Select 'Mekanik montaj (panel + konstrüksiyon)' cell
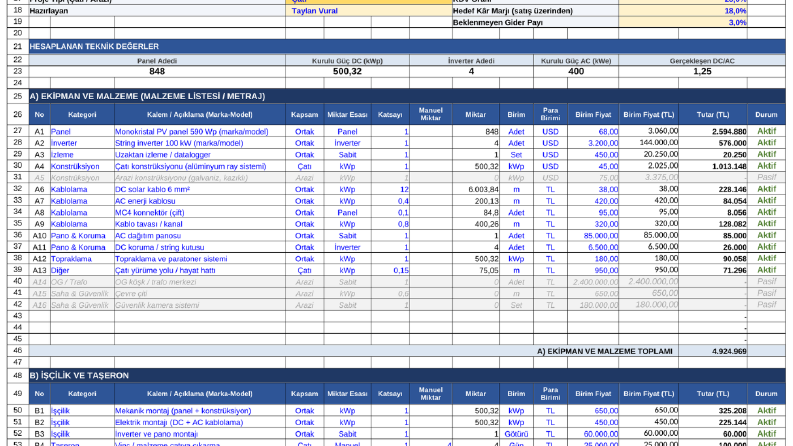Image resolution: width=793 pixels, height=446 pixels. point(200,411)
